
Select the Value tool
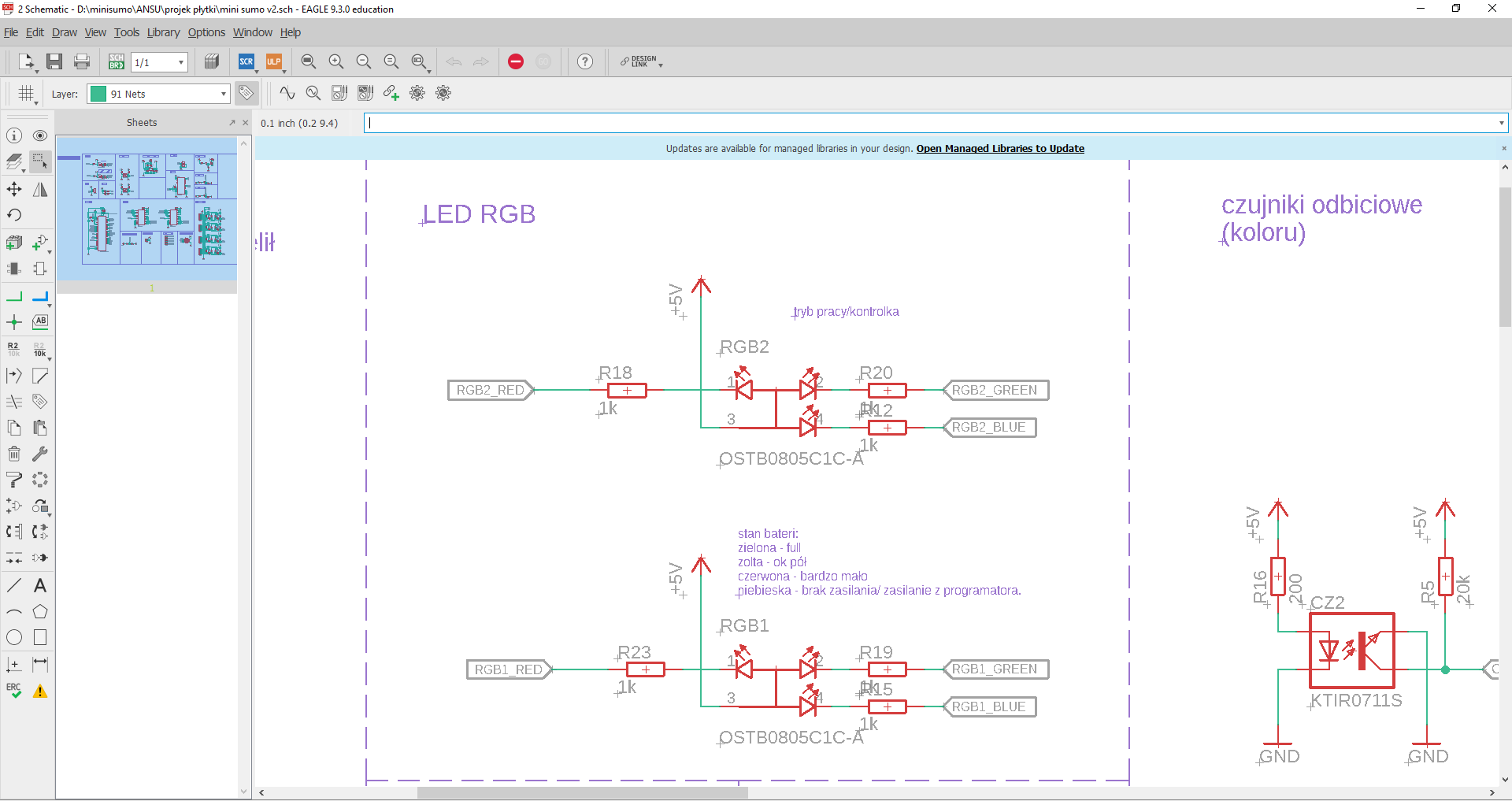(x=40, y=349)
